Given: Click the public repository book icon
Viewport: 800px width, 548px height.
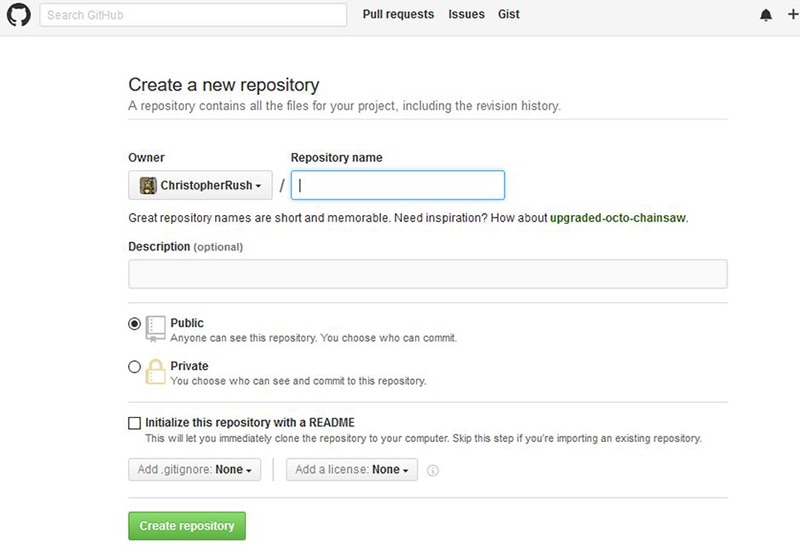Looking at the screenshot, I should click(x=155, y=328).
